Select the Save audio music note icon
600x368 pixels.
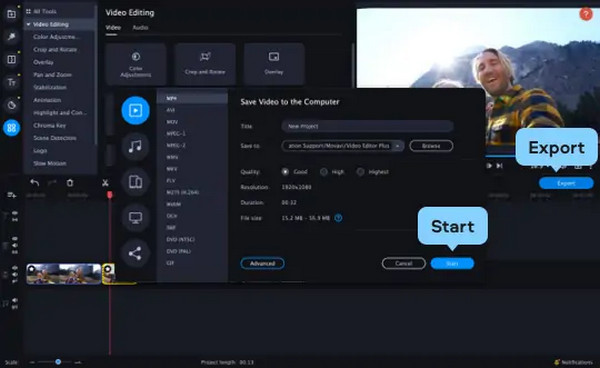pyautogui.click(x=135, y=146)
